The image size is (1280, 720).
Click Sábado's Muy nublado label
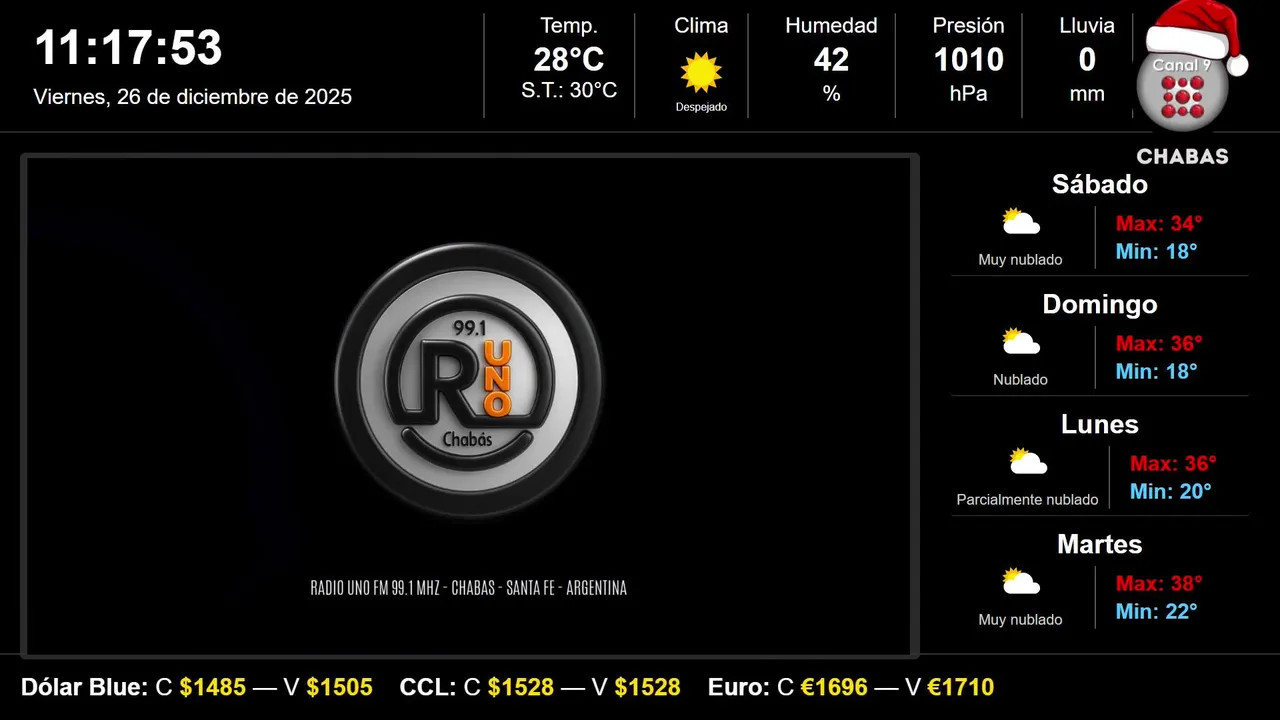click(1021, 260)
